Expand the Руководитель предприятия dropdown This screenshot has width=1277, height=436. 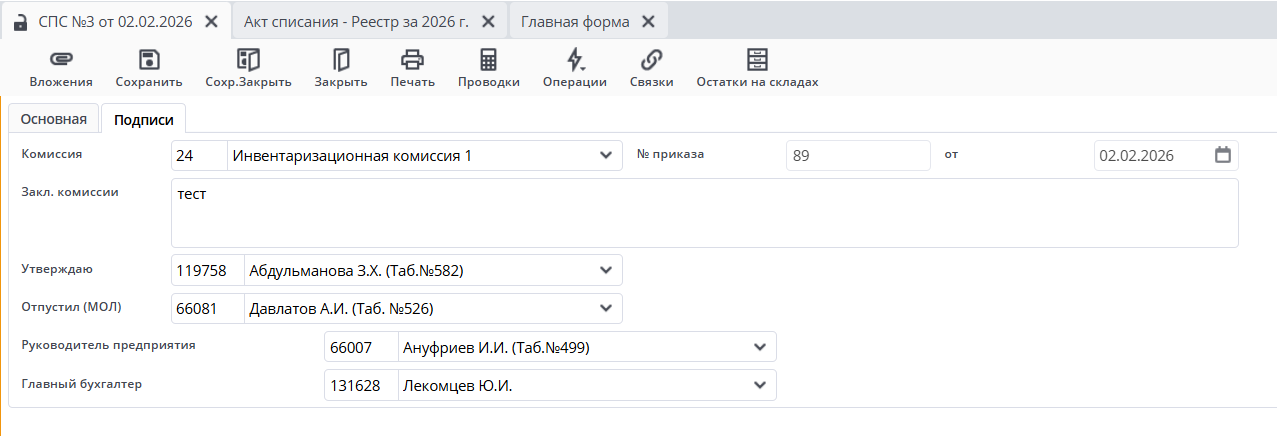[x=759, y=347]
